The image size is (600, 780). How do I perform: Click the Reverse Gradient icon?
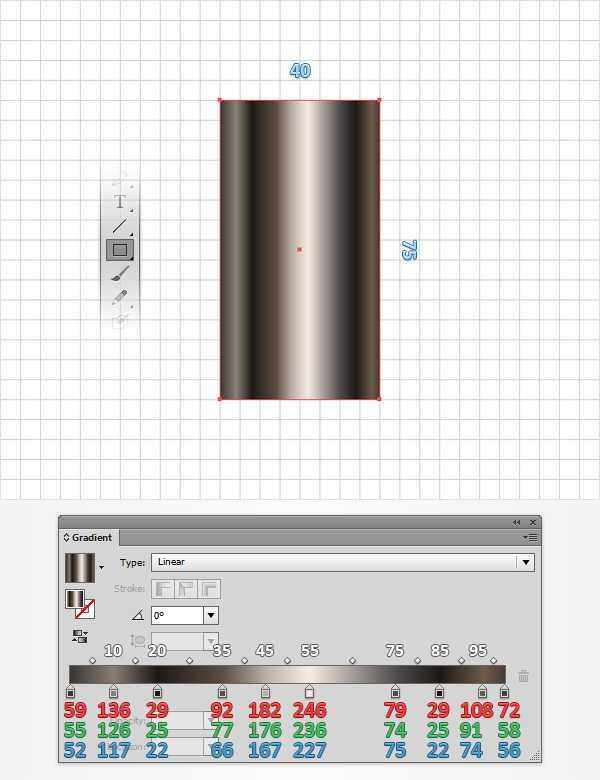[x=80, y=636]
